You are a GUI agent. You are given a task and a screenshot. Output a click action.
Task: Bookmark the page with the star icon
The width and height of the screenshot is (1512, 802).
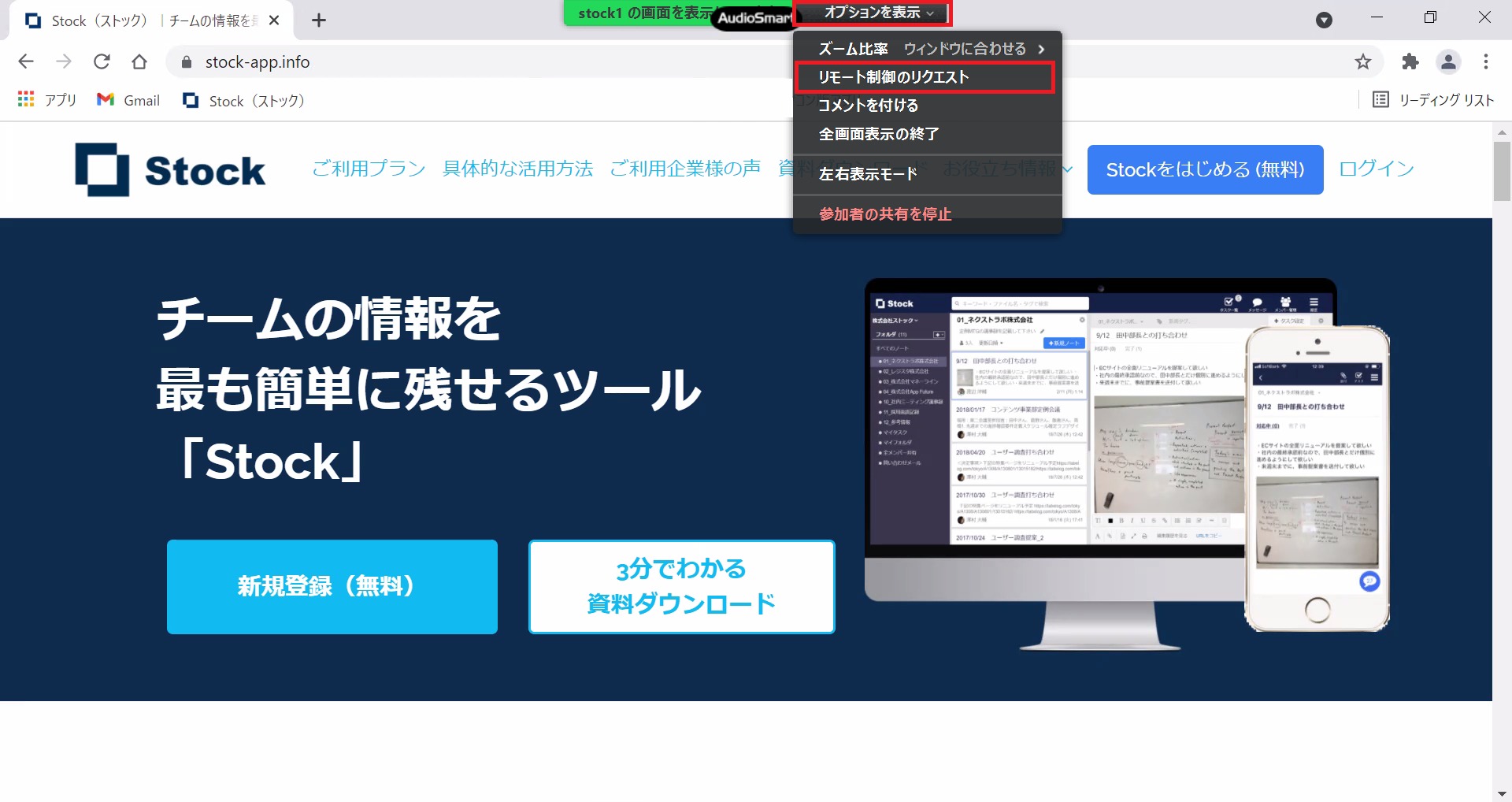coord(1363,61)
